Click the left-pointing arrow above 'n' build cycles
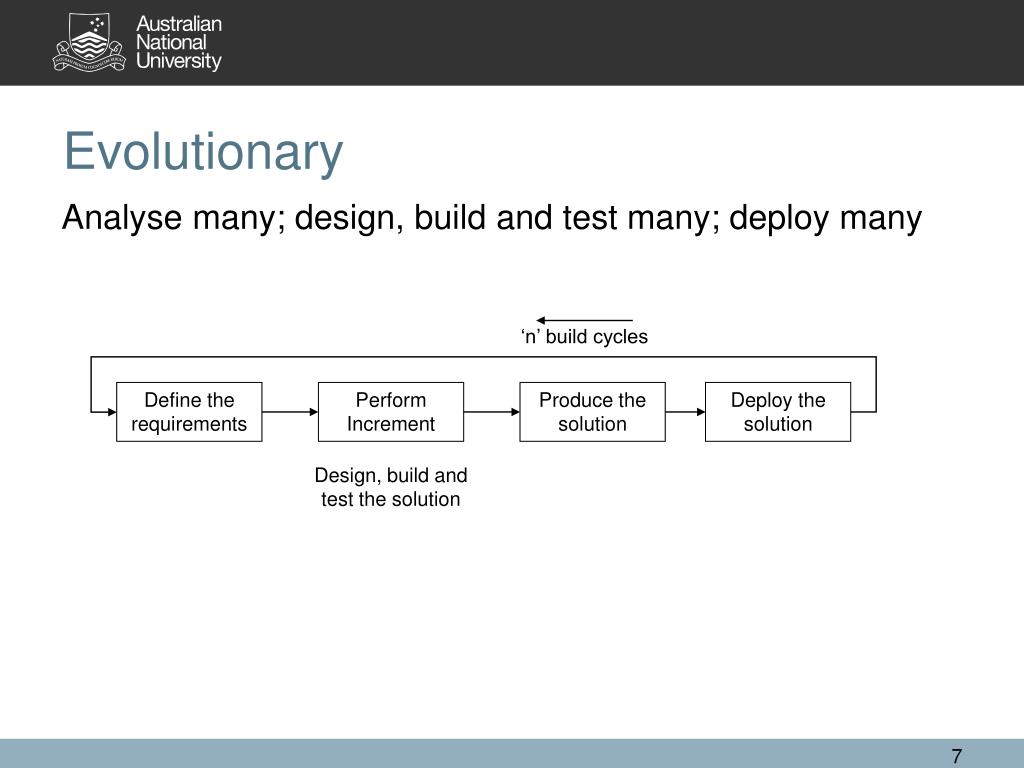This screenshot has width=1024, height=768. (584, 321)
